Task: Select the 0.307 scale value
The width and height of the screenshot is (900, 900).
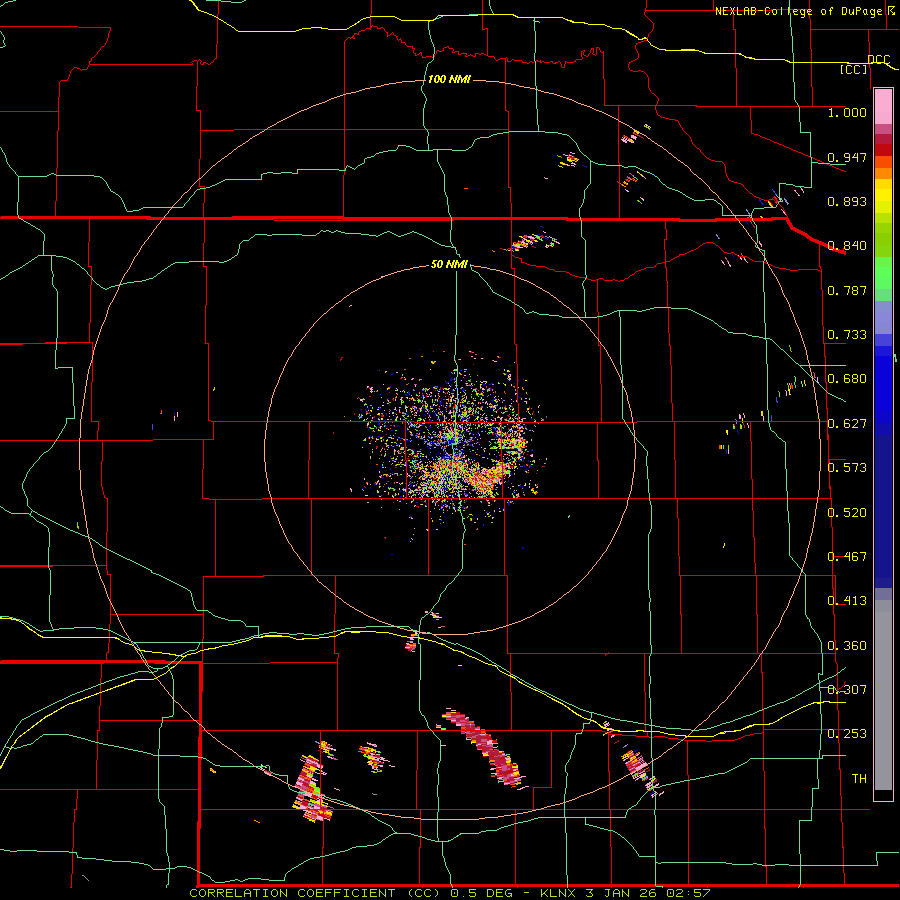Action: [x=847, y=689]
